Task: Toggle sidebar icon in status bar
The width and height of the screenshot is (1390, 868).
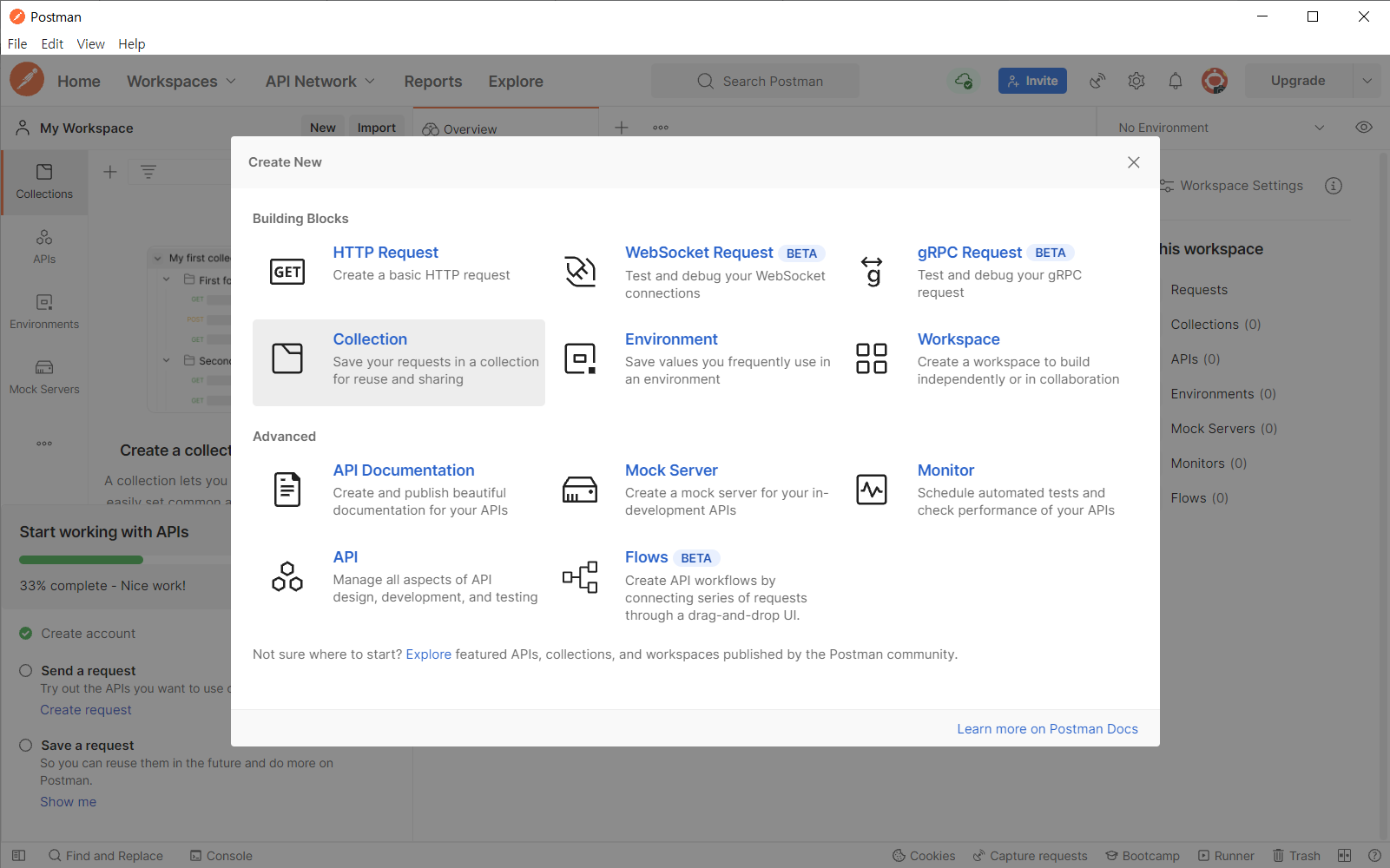Action: (x=19, y=856)
